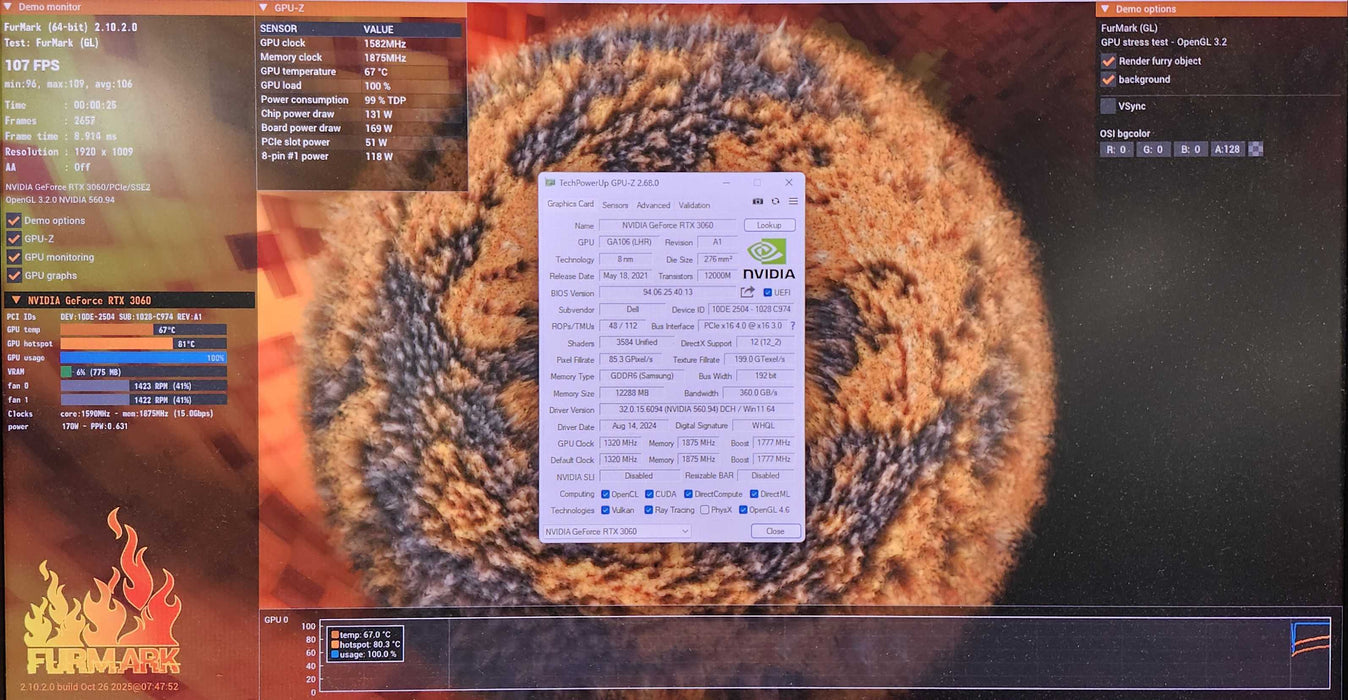The height and width of the screenshot is (700, 1348).
Task: Click the GPU usage 100% bar
Action: click(x=143, y=357)
